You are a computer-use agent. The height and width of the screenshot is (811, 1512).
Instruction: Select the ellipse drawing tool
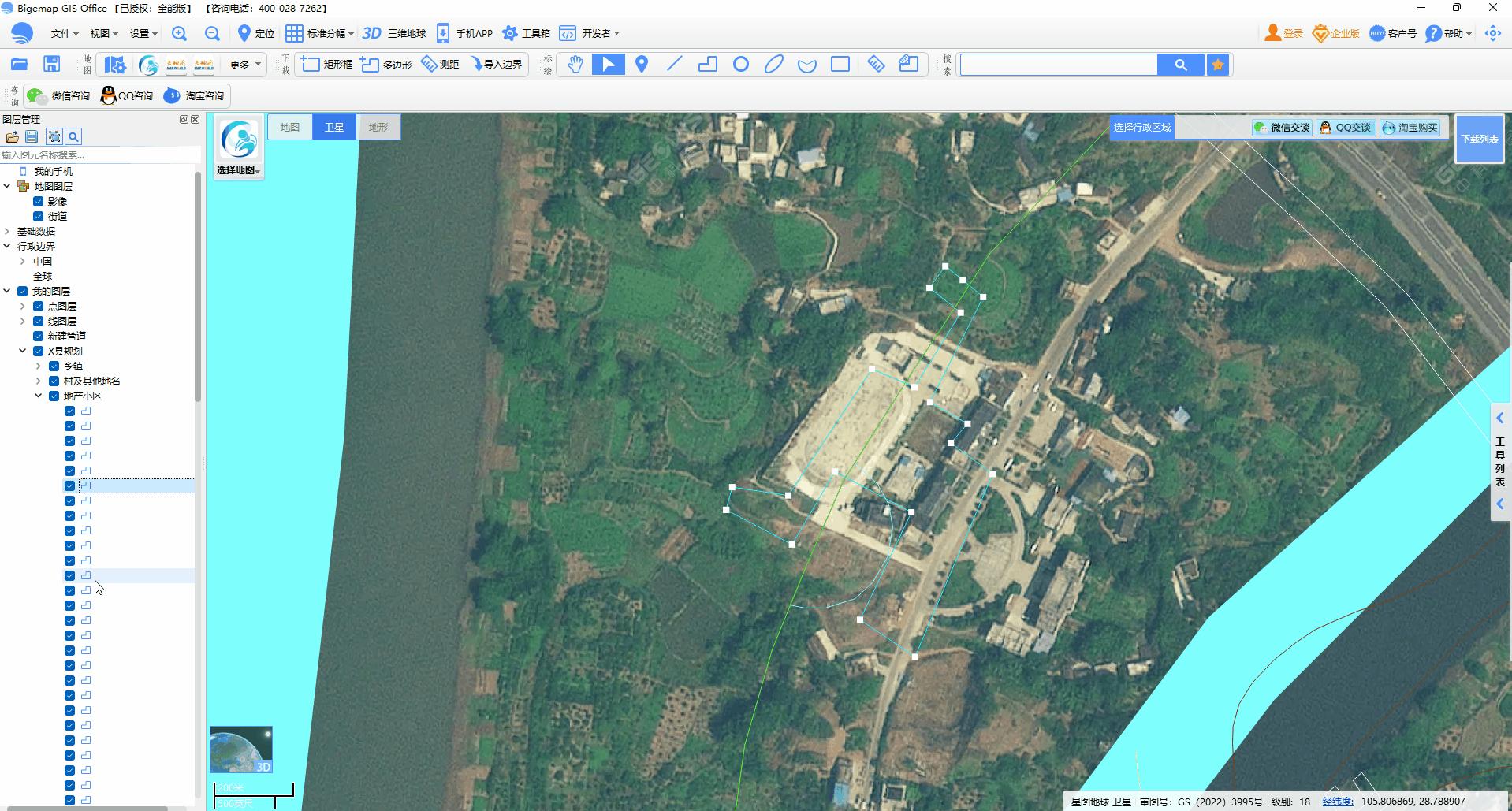point(774,65)
